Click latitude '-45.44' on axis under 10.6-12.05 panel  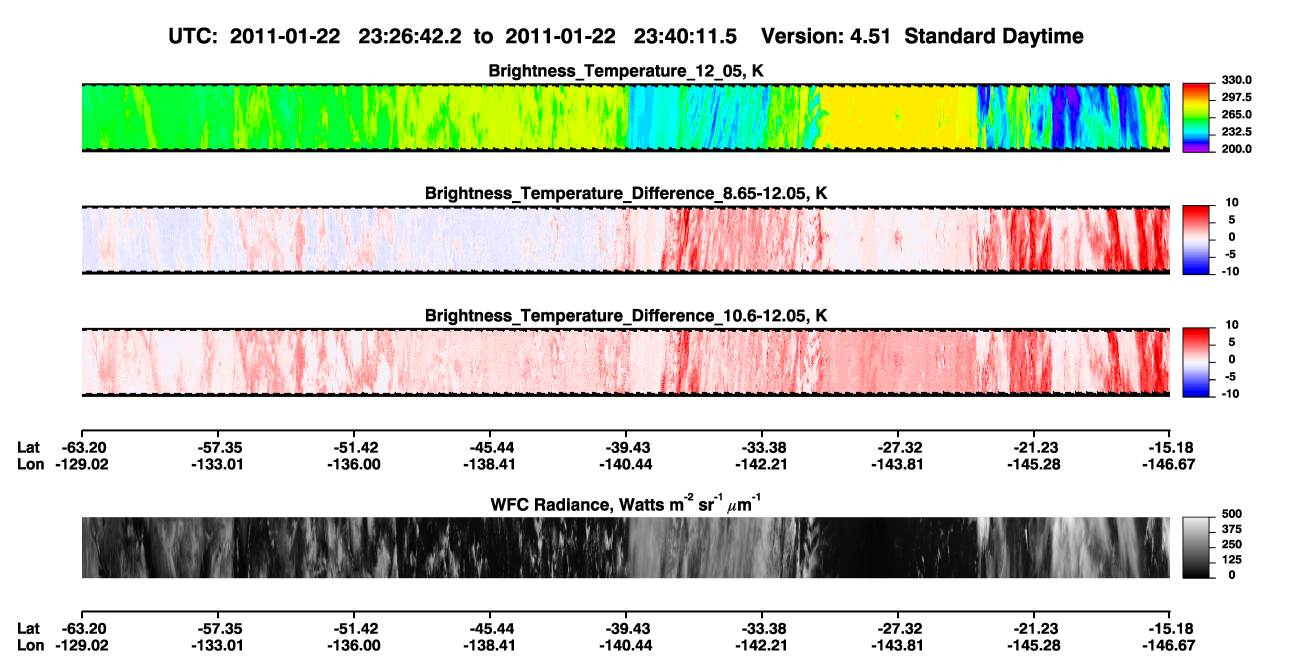pos(490,446)
